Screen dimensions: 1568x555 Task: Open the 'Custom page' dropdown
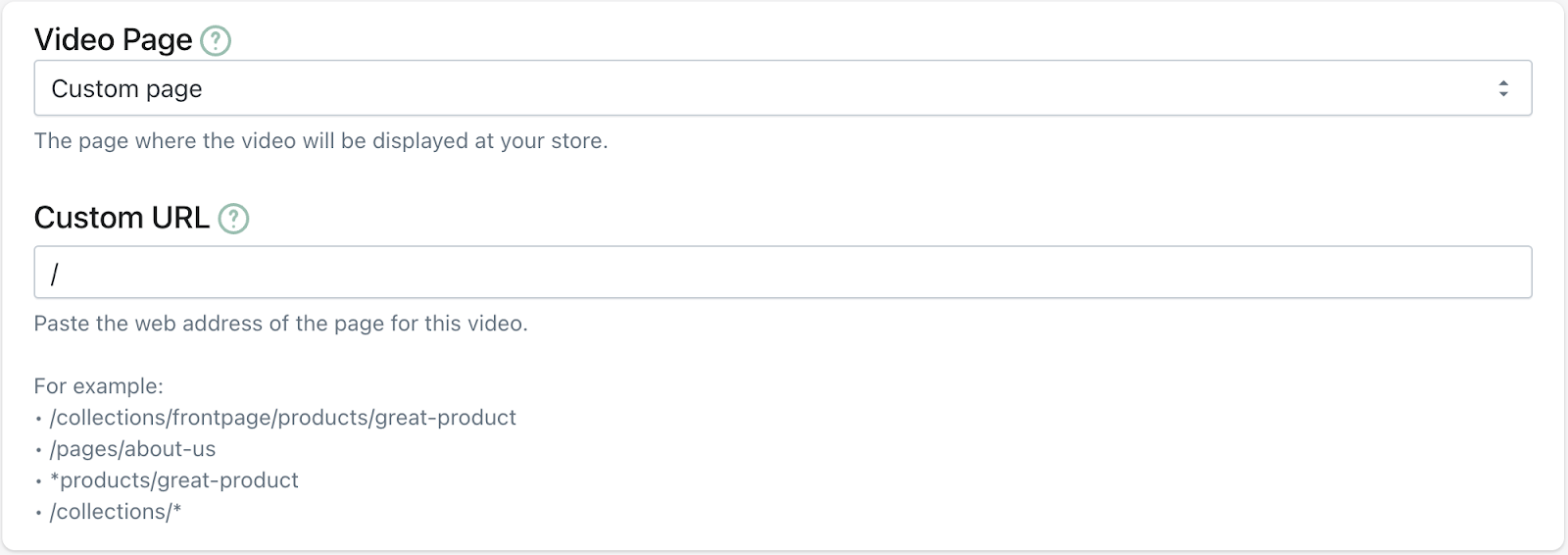tap(783, 88)
